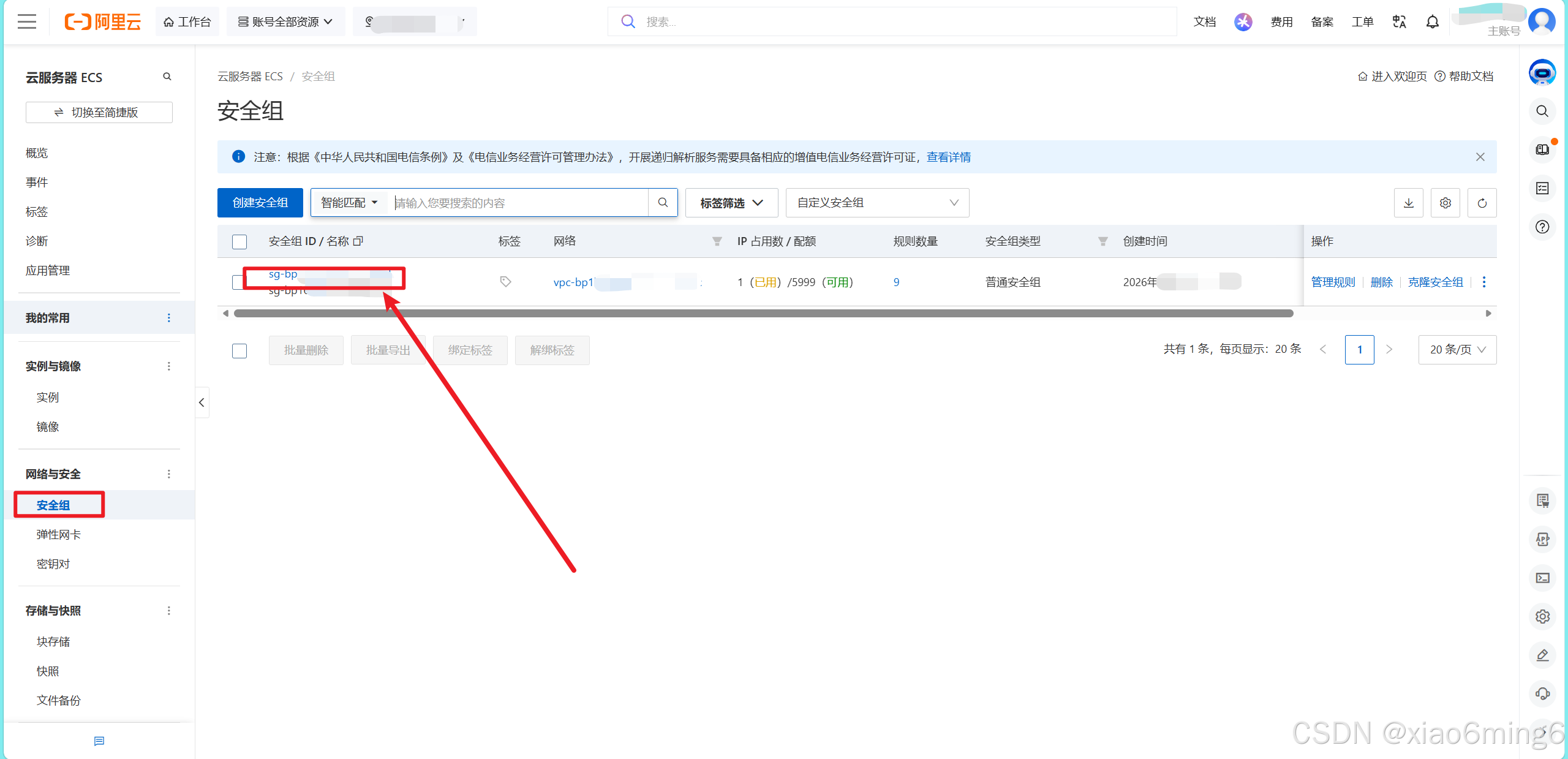The width and height of the screenshot is (1568, 759).
Task: Go to 快照 page
Action: point(48,671)
